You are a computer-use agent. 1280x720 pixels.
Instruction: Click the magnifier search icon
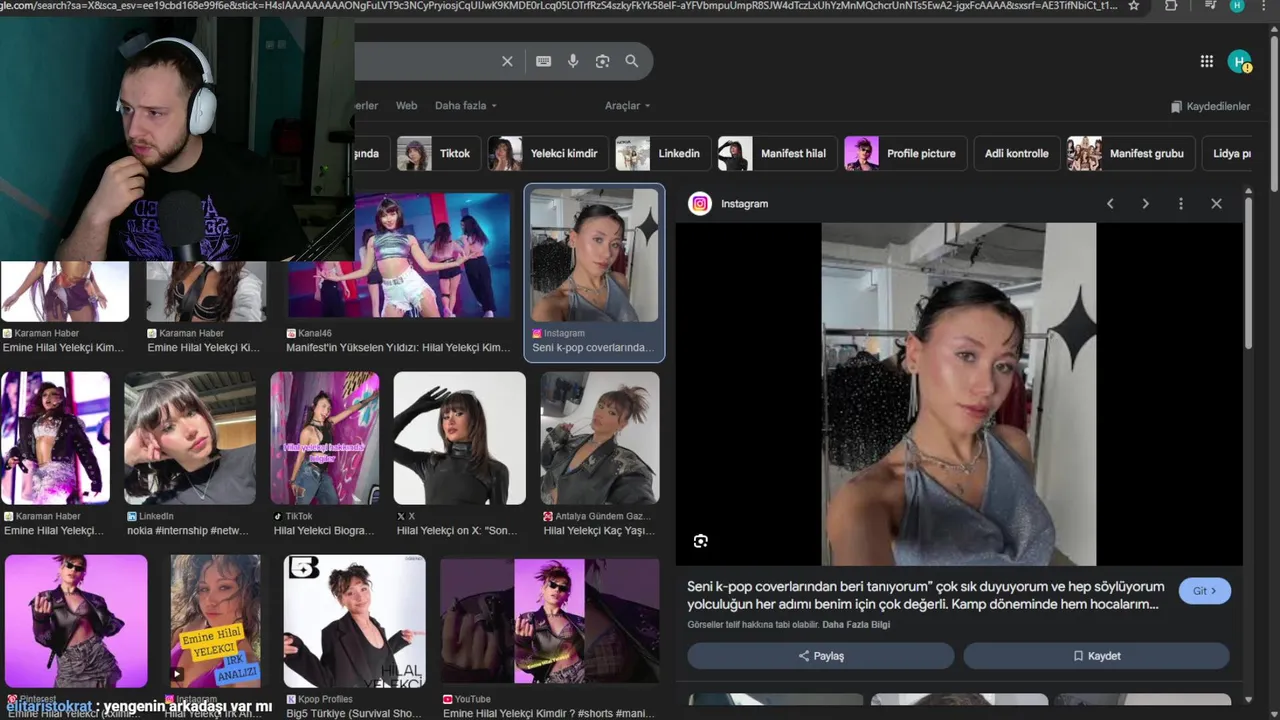632,61
